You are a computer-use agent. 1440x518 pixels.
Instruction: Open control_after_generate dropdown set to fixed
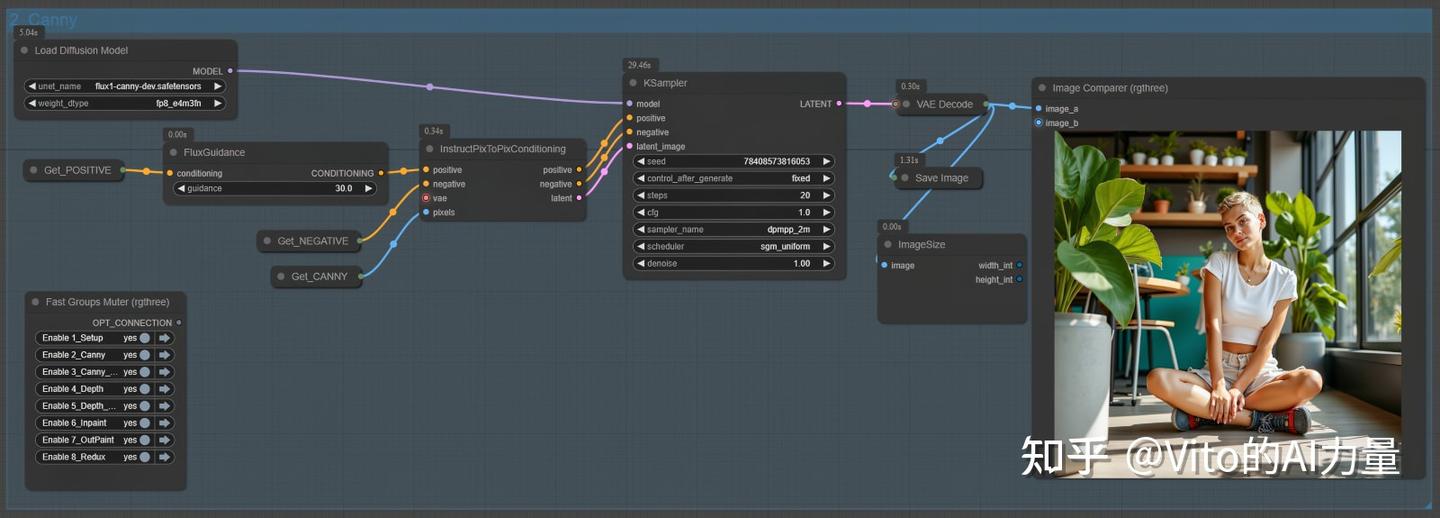click(x=734, y=178)
